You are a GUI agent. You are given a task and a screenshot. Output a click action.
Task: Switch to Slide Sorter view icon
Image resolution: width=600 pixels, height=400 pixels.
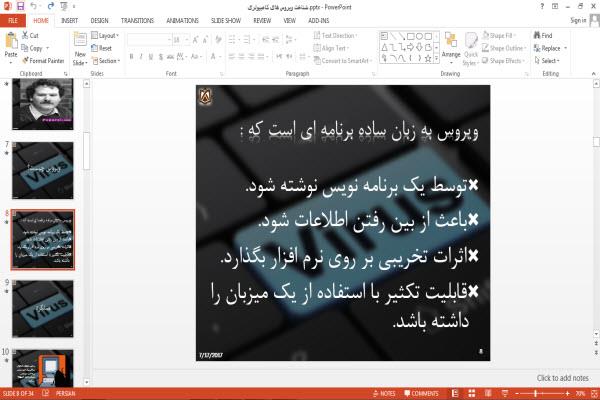click(x=471, y=393)
